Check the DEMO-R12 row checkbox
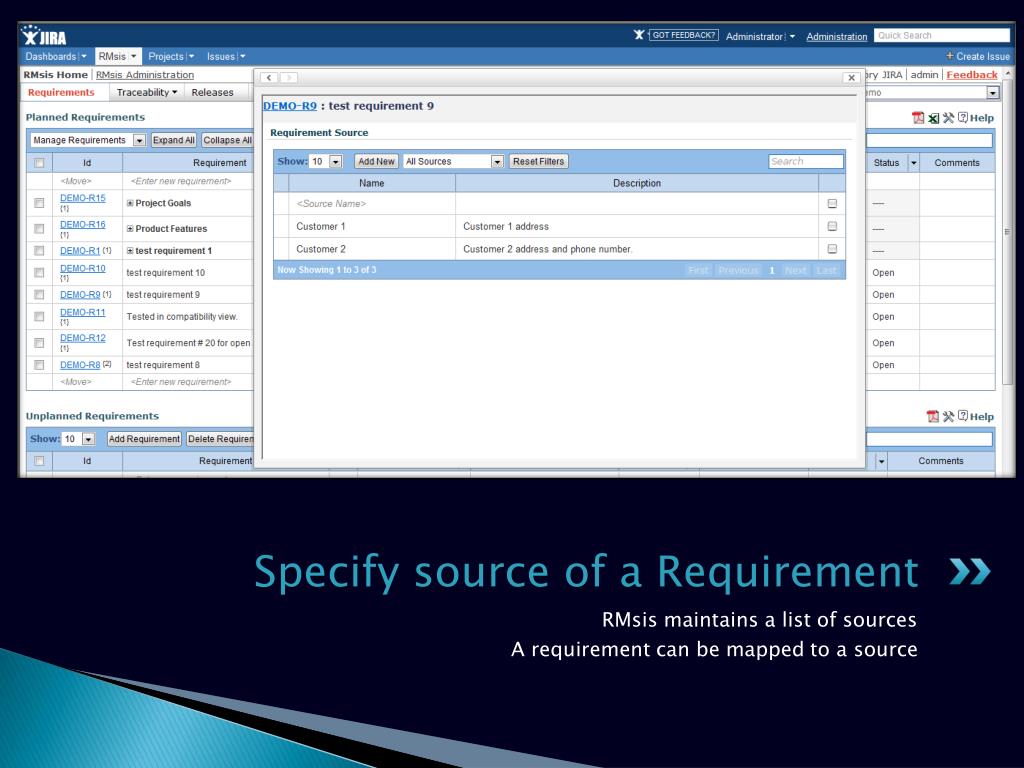The image size is (1024, 768). (39, 343)
